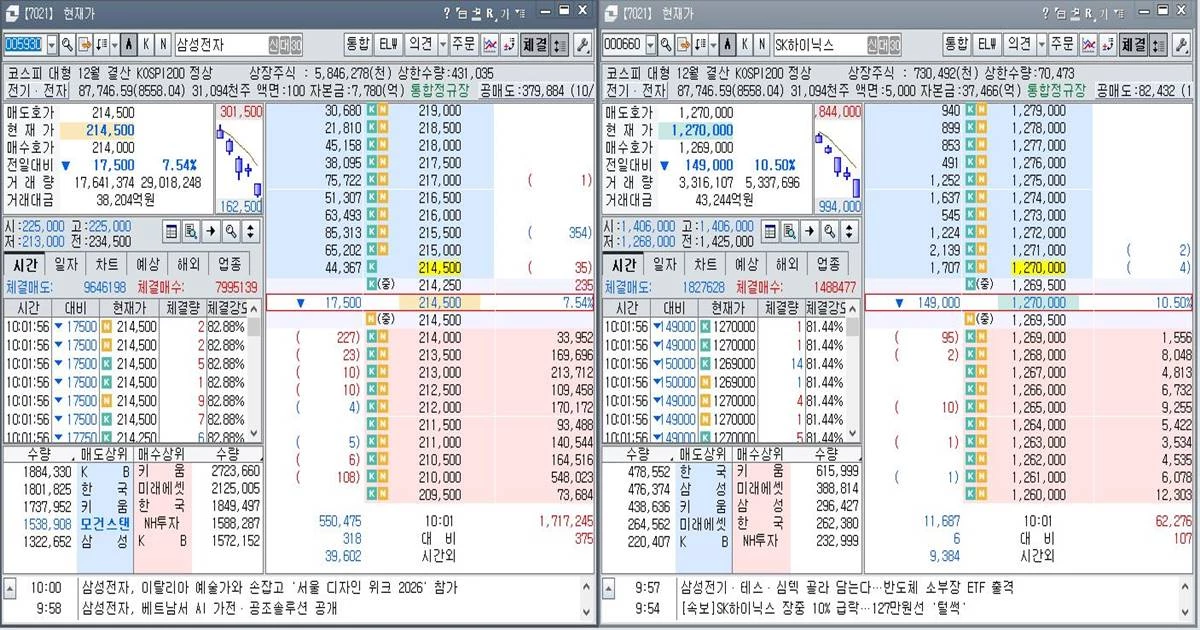Open the linked-screen arrow icon in SK하이닉스 window

click(x=684, y=45)
